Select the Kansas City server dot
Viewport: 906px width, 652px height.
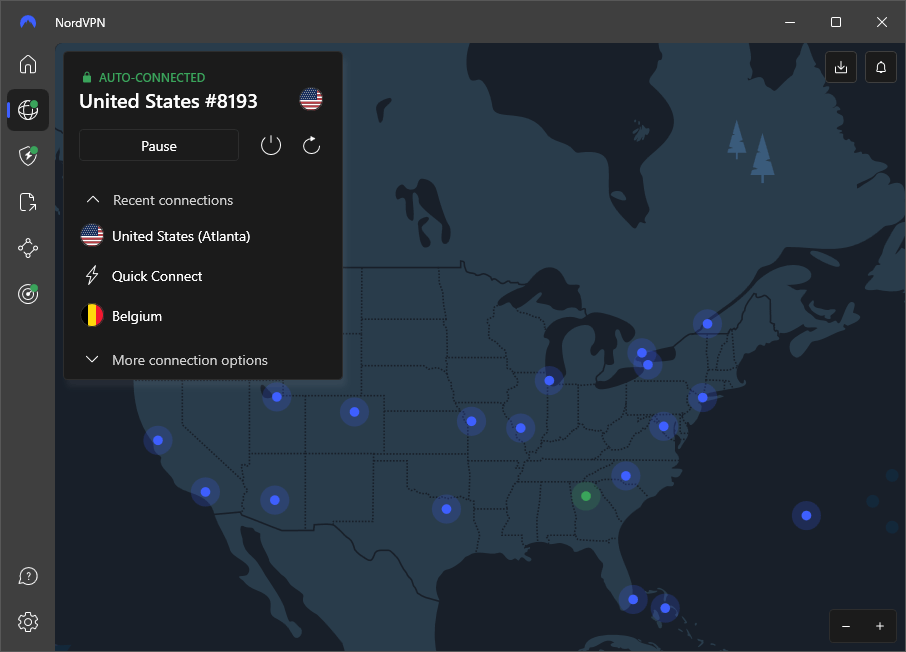tap(471, 421)
